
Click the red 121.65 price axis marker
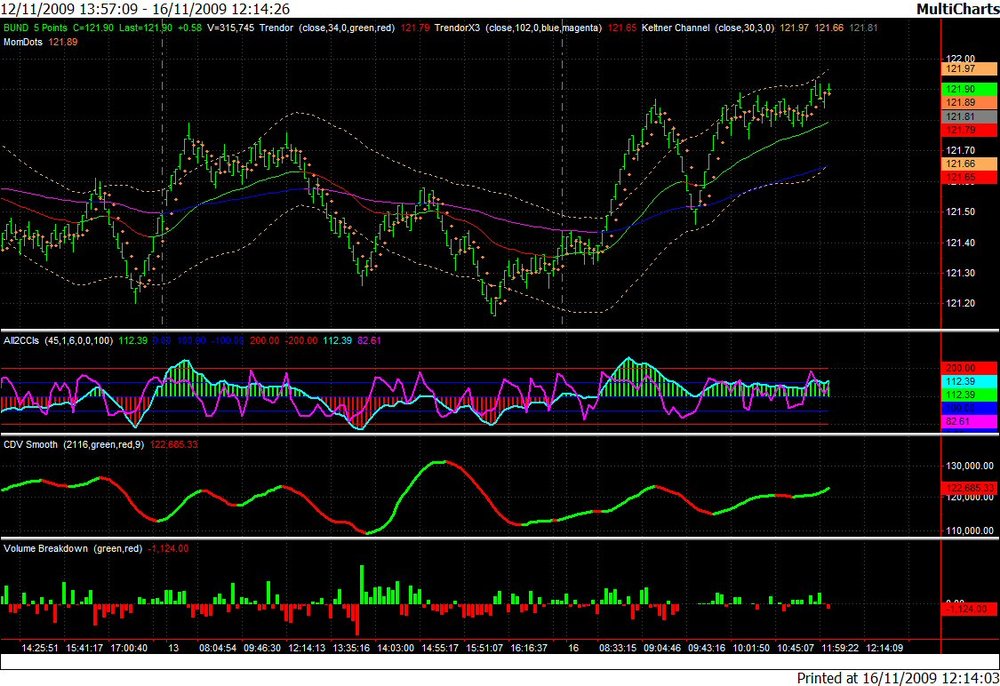coord(969,178)
